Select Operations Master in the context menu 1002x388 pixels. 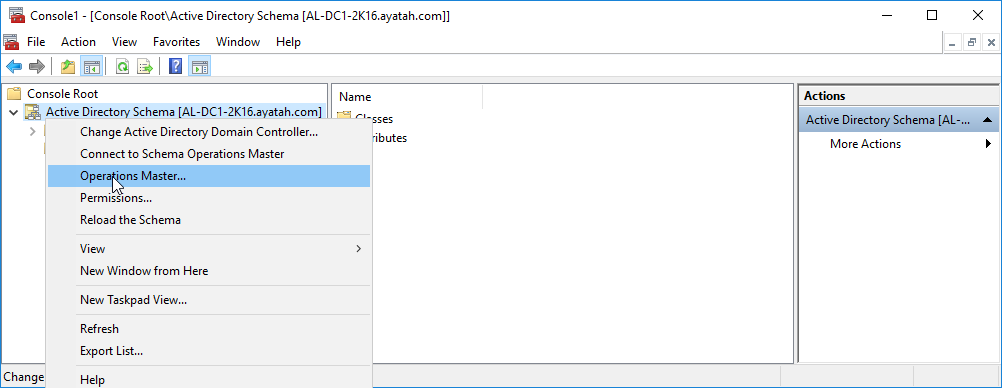point(209,176)
